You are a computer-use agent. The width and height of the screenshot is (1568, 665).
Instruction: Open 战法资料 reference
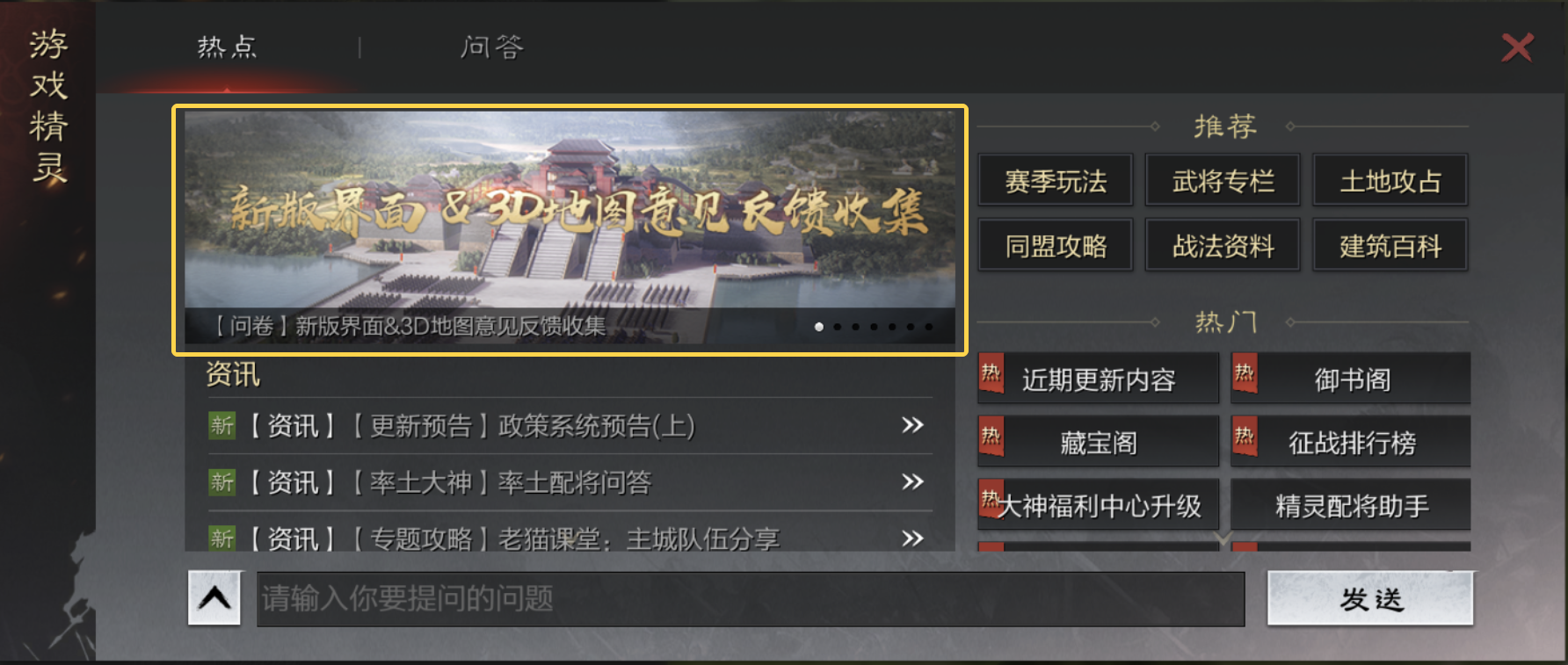pos(1223,245)
